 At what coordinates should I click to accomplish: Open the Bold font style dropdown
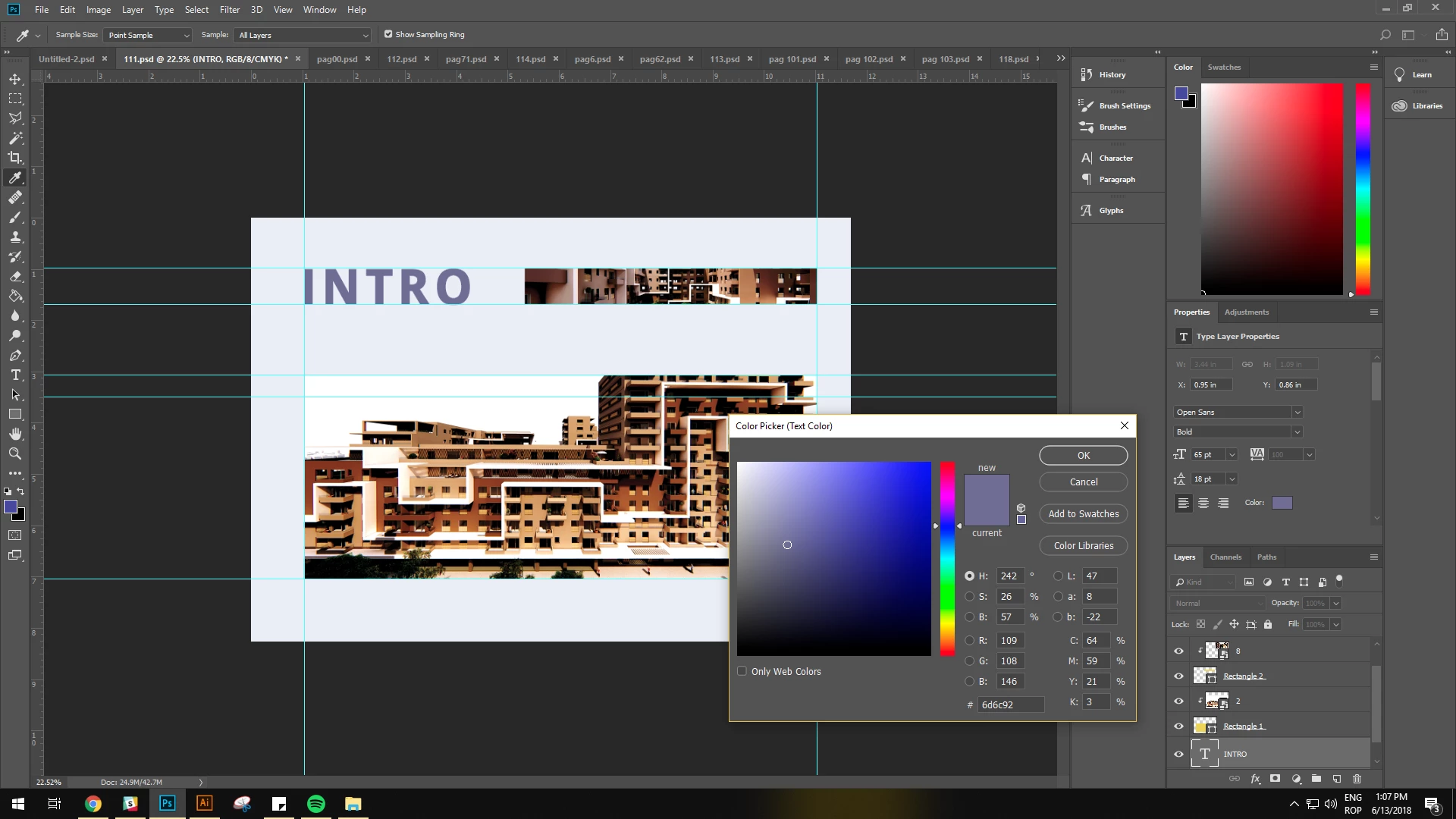tap(1297, 431)
